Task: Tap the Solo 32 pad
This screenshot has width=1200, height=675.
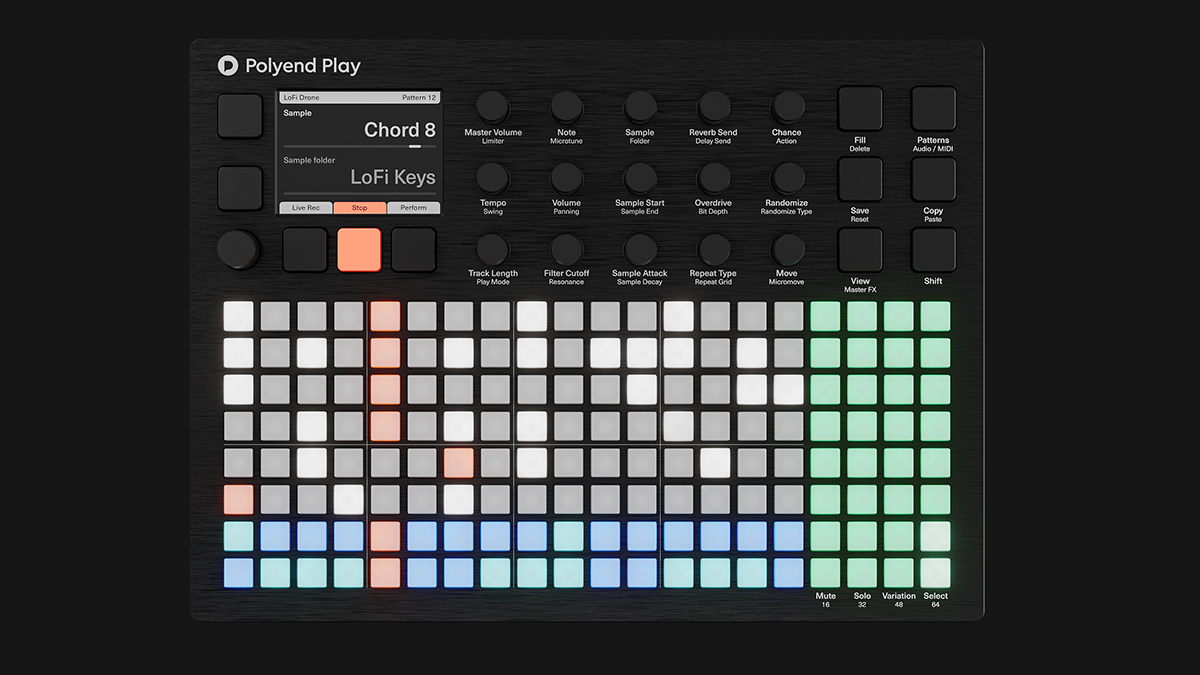Action: (862, 572)
